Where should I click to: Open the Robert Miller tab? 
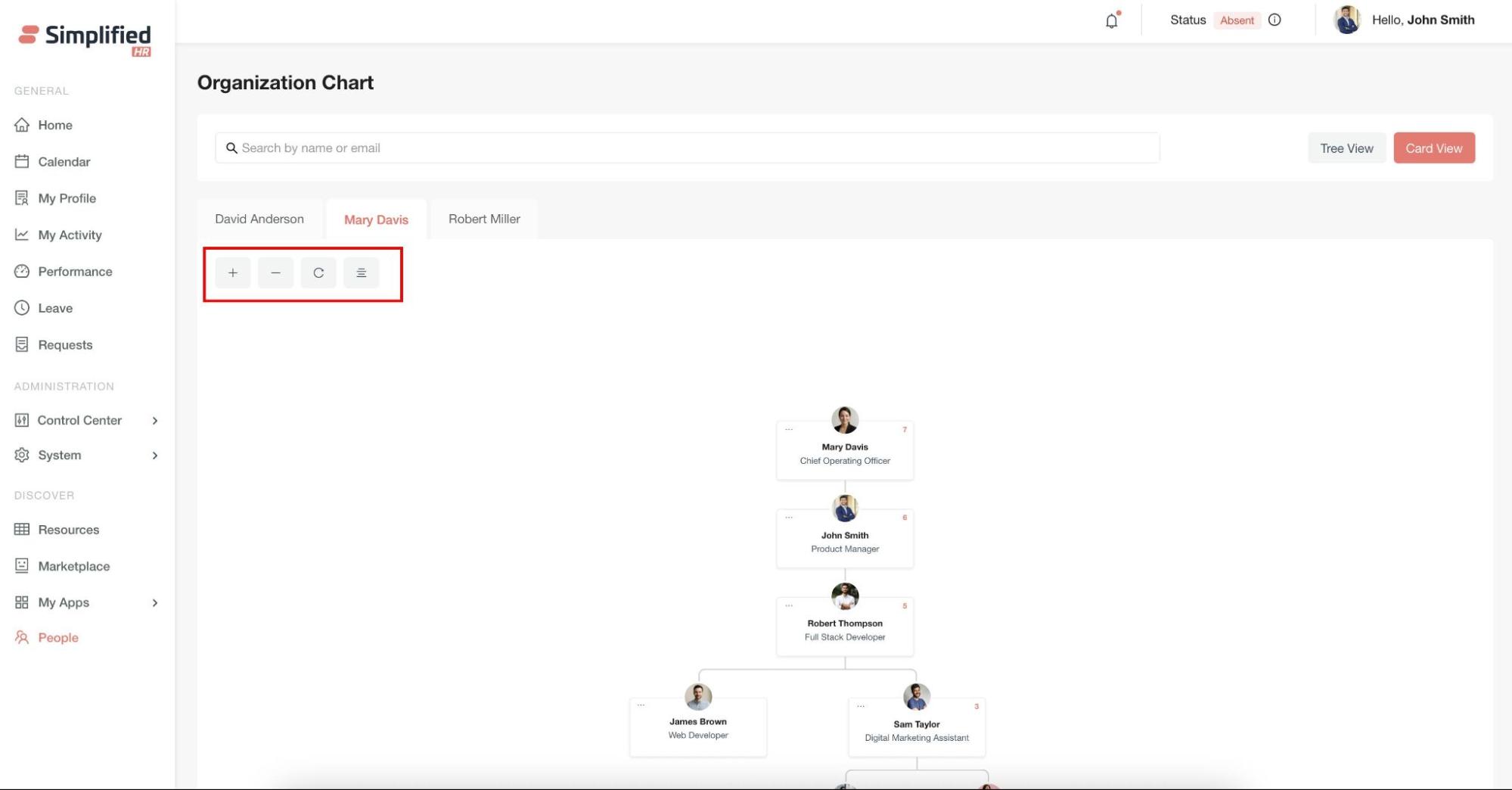(484, 219)
